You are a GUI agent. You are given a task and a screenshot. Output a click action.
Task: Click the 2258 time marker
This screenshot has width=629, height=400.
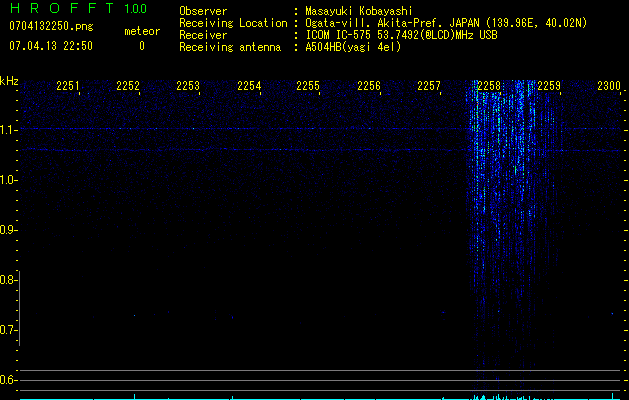489,86
